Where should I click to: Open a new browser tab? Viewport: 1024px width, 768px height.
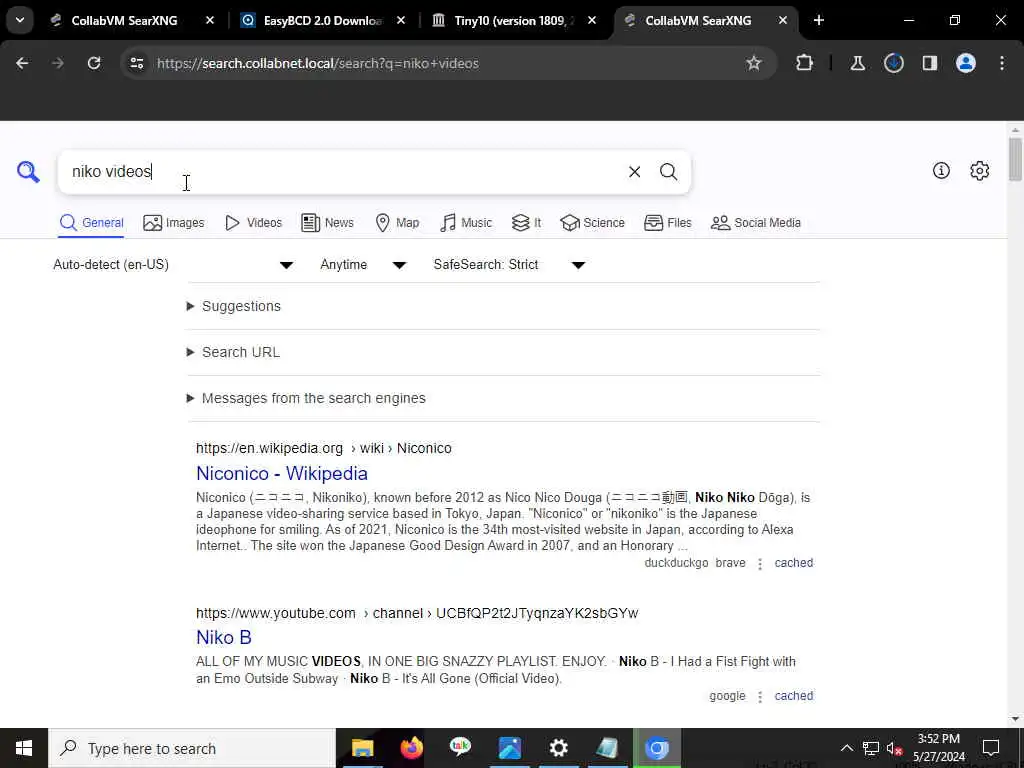(819, 20)
